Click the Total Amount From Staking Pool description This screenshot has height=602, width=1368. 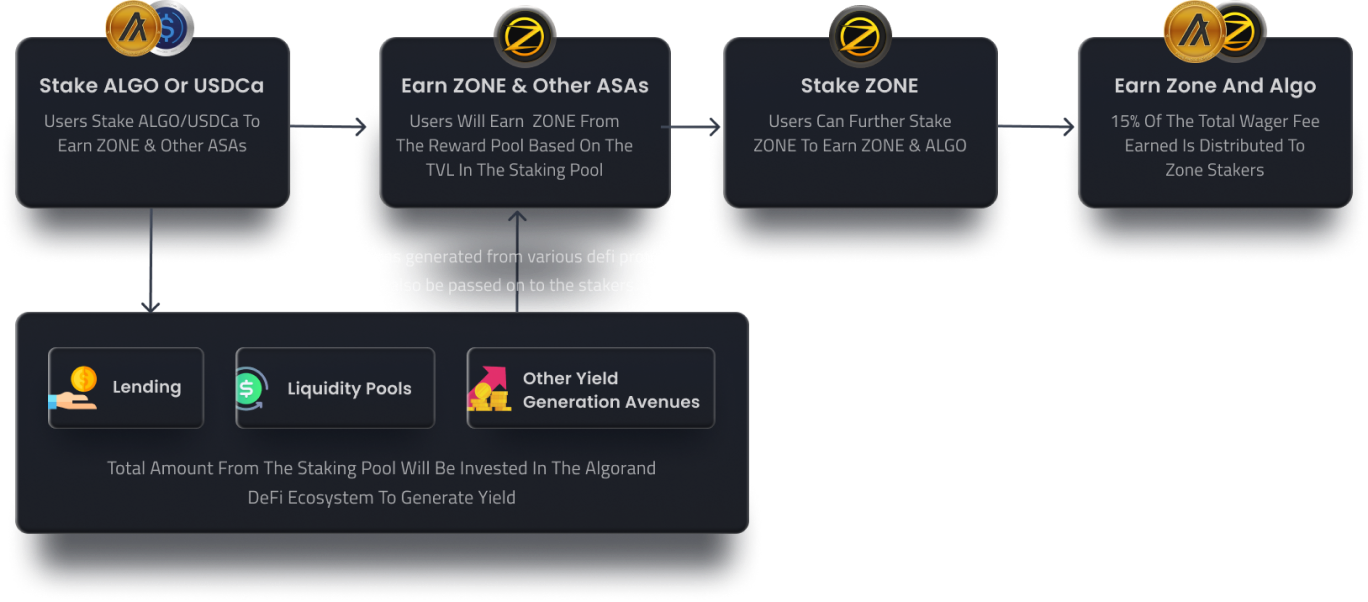(x=381, y=482)
